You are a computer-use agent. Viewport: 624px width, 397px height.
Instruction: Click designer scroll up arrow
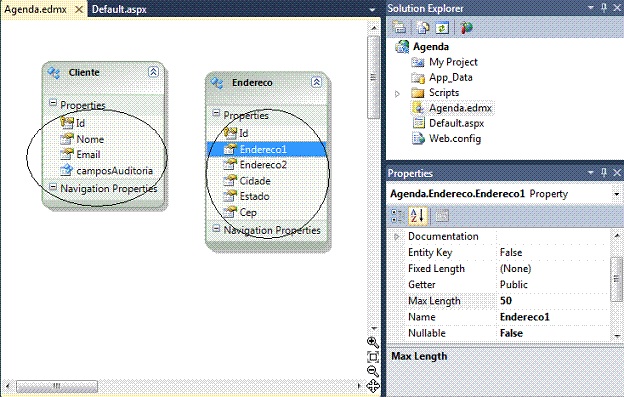pyautogui.click(x=374, y=28)
